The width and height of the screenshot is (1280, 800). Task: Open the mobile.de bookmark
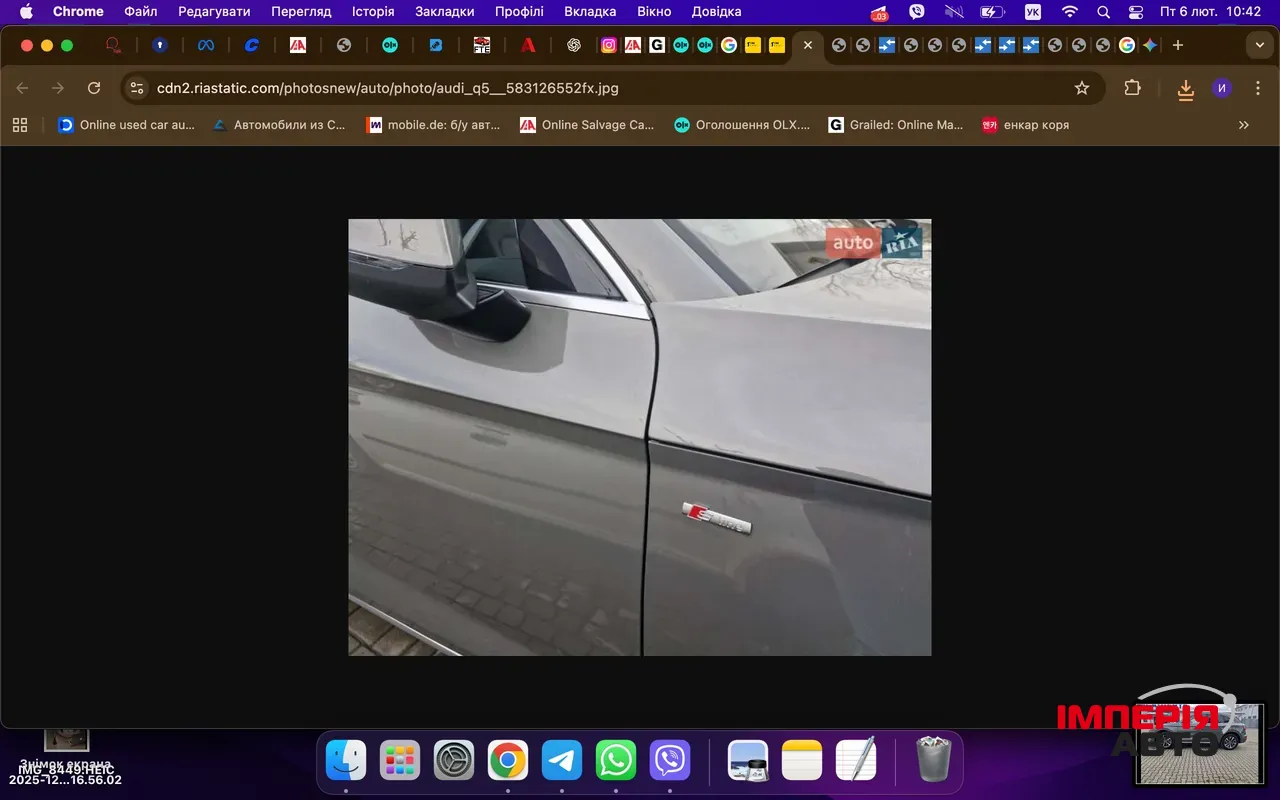tap(433, 125)
